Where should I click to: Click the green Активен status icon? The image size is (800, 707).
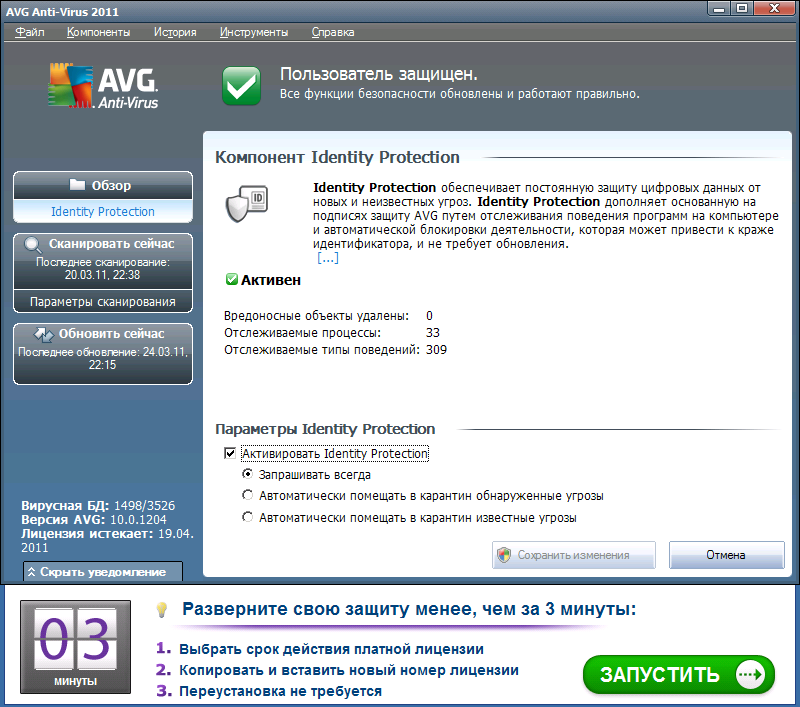[x=232, y=279]
